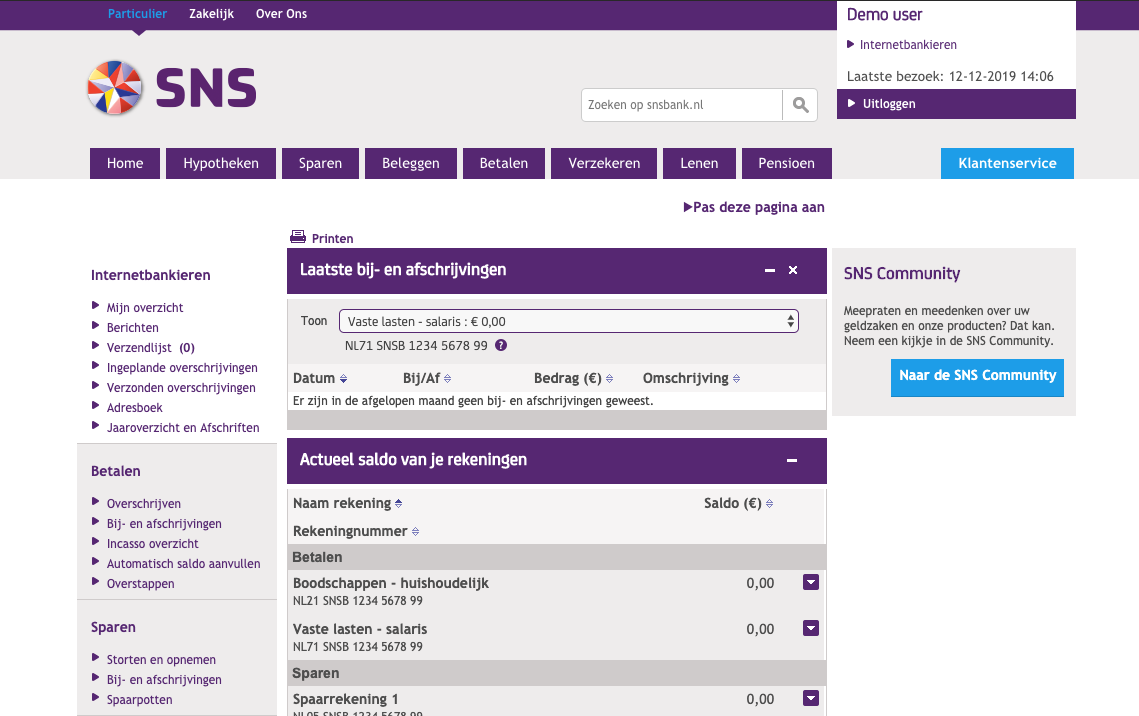Sort by Datum column arrows
This screenshot has width=1139, height=716.
click(x=344, y=378)
